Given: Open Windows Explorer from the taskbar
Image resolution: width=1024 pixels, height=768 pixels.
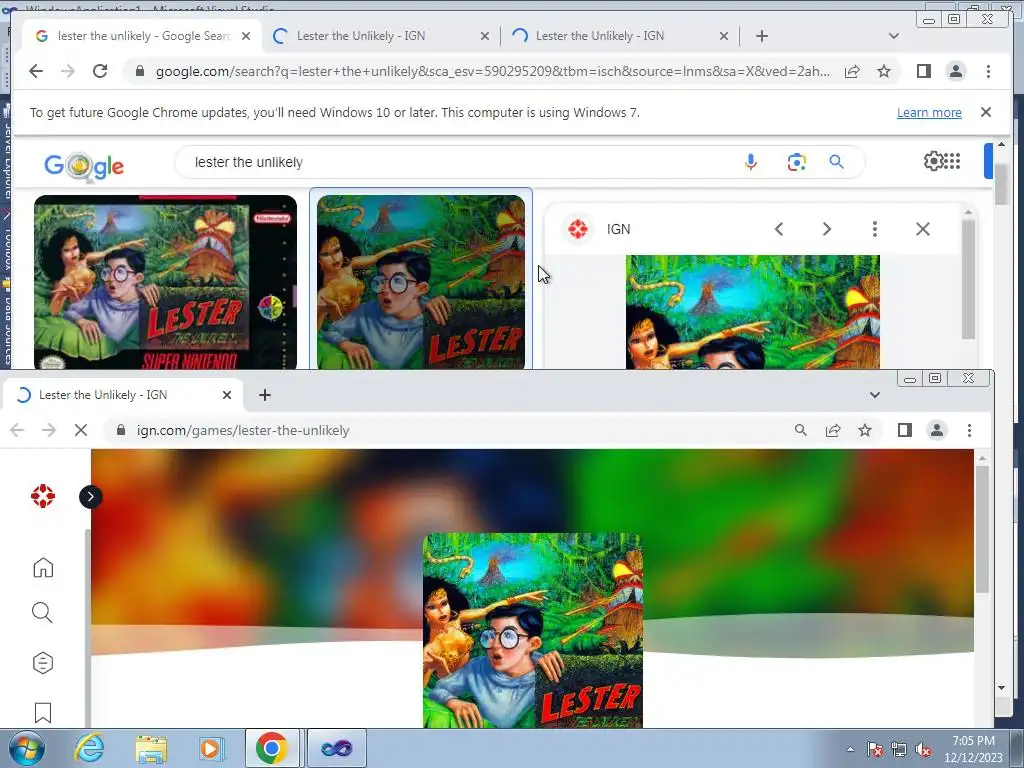Looking at the screenshot, I should [151, 748].
